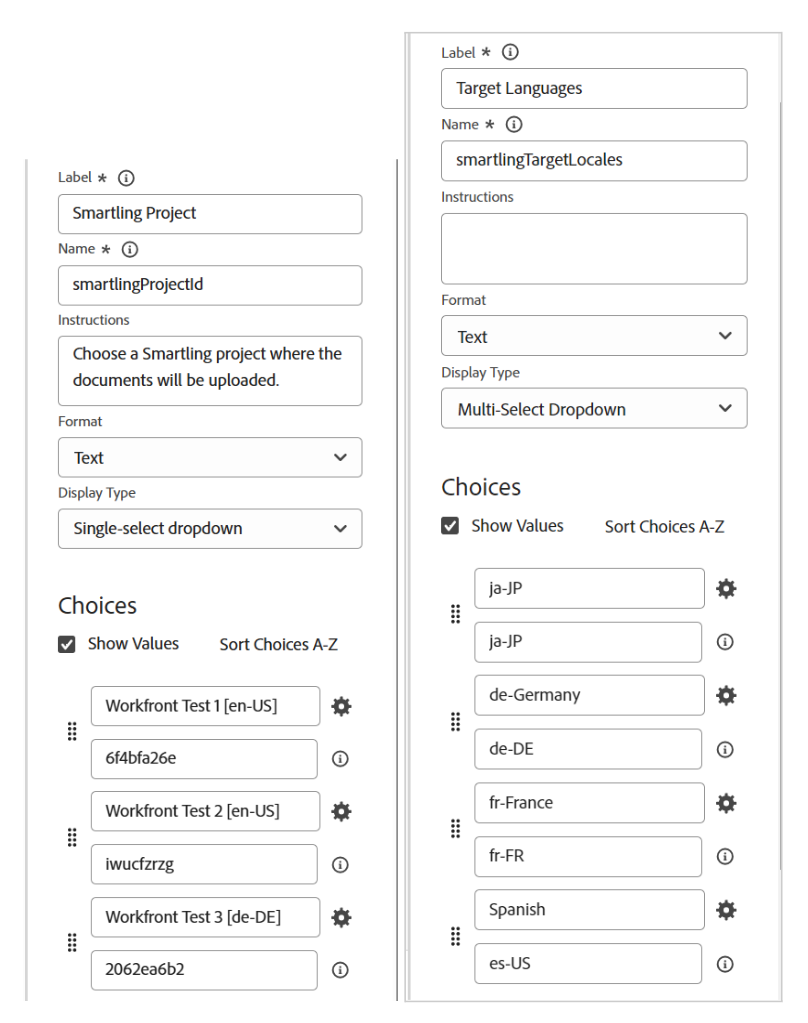Click drag handle for the fr-France choice

click(456, 829)
